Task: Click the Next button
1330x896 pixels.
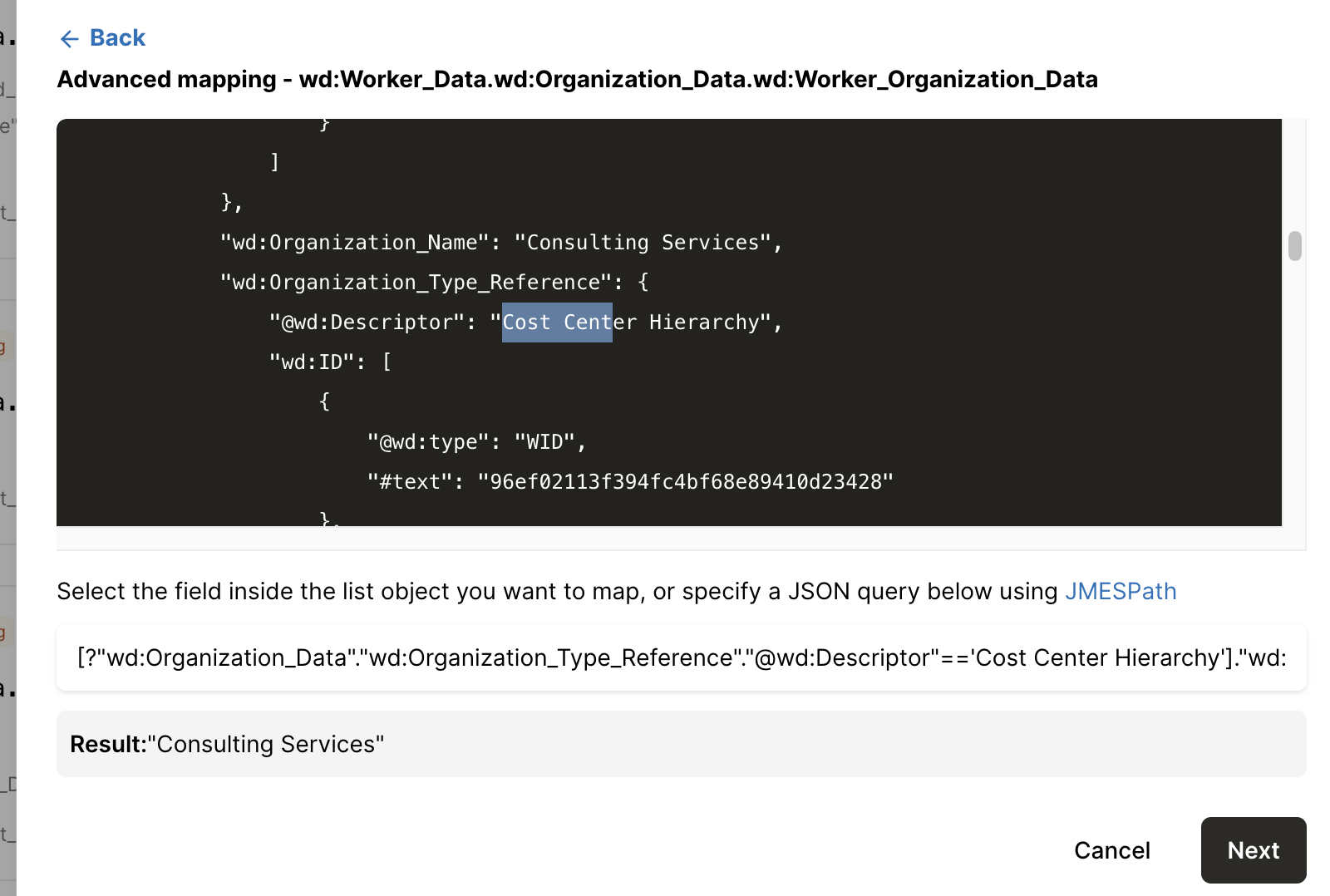Action: pyautogui.click(x=1253, y=850)
